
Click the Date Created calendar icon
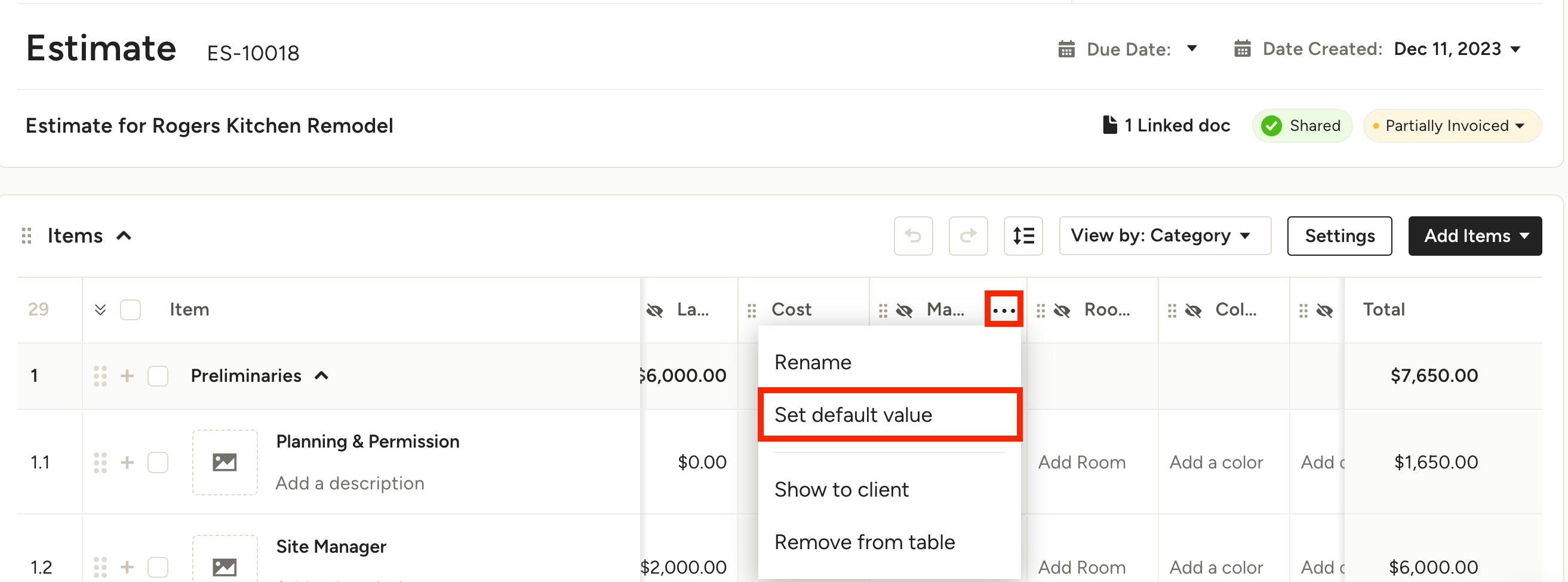[1243, 49]
